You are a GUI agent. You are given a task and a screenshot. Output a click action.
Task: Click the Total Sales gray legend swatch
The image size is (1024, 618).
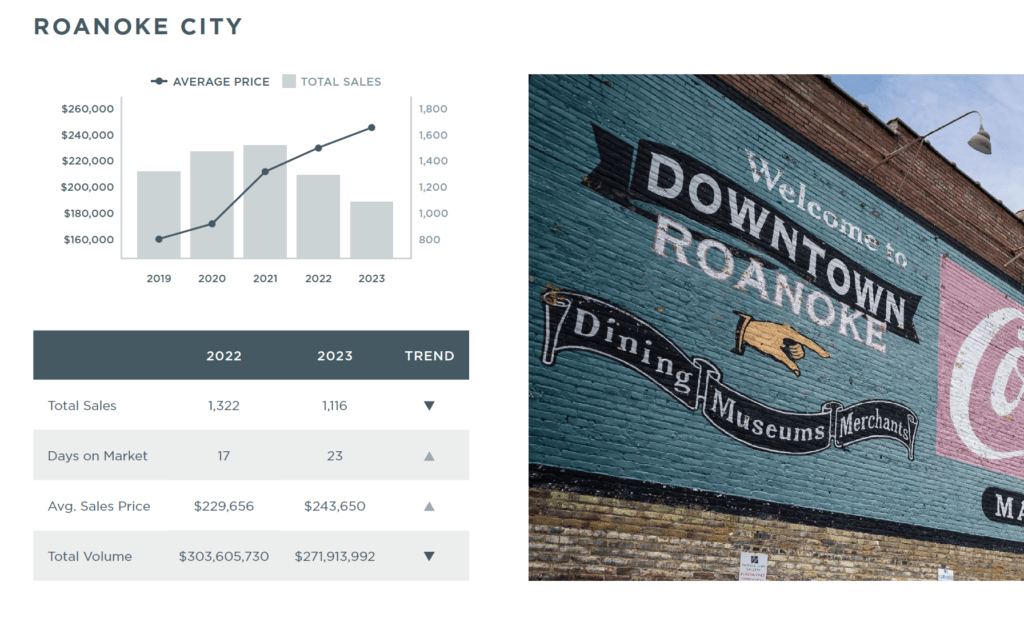click(289, 82)
